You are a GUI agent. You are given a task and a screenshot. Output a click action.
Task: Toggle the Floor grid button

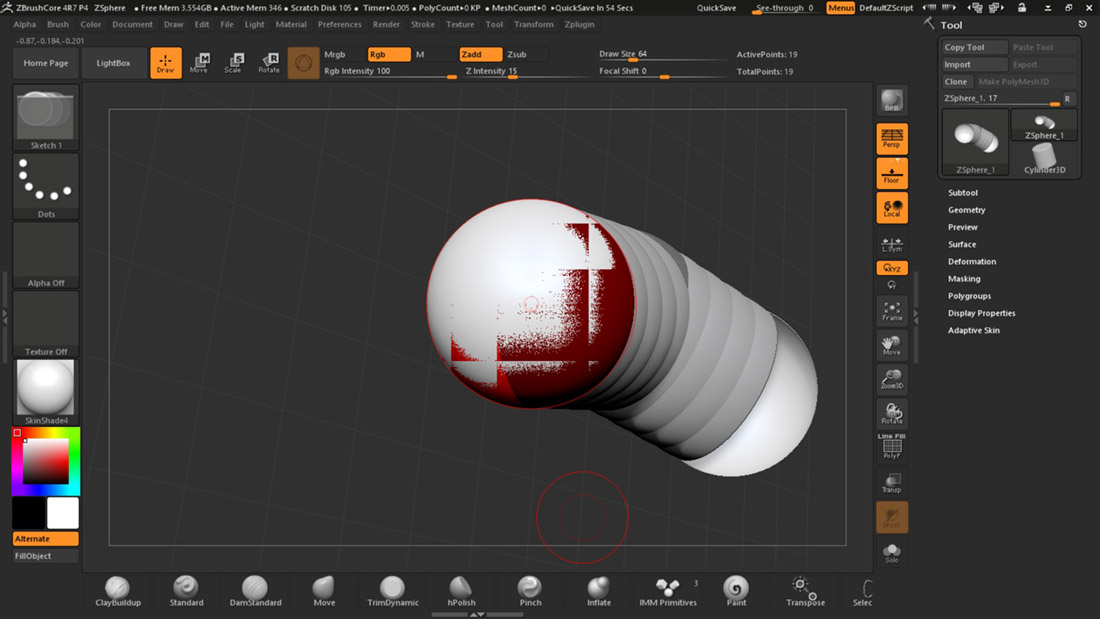pyautogui.click(x=891, y=174)
